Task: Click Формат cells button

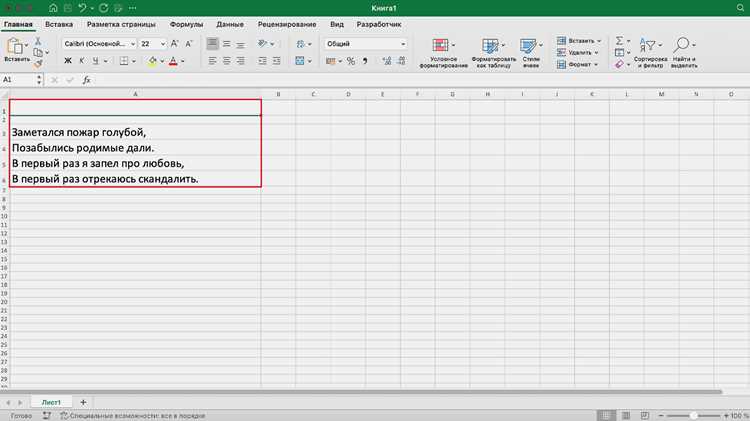Action: pos(577,64)
